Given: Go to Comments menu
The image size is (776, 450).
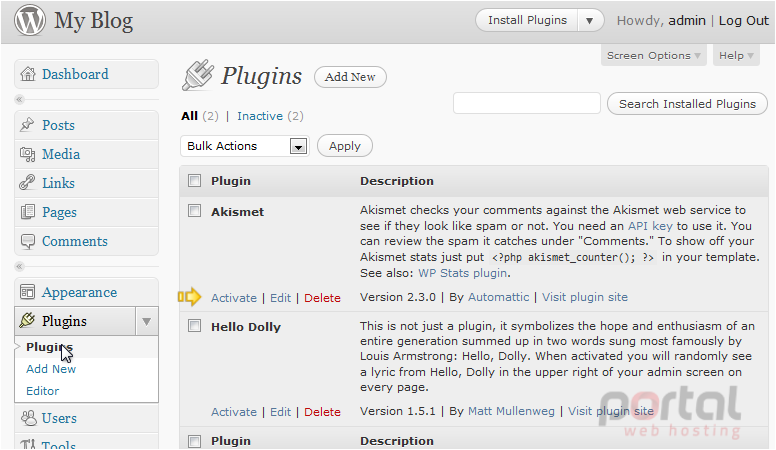Looking at the screenshot, I should (75, 241).
